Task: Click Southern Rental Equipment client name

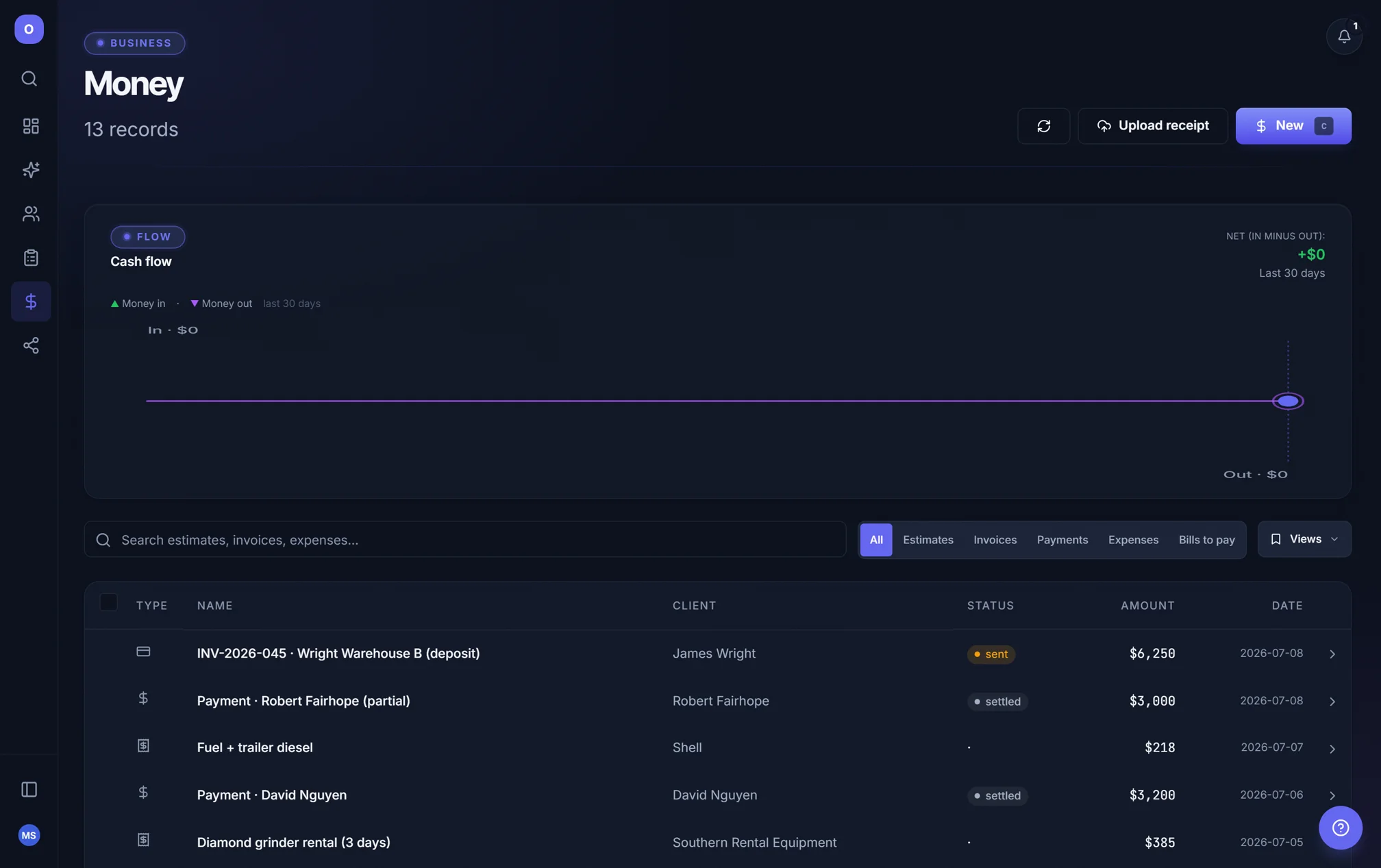Action: (x=754, y=843)
